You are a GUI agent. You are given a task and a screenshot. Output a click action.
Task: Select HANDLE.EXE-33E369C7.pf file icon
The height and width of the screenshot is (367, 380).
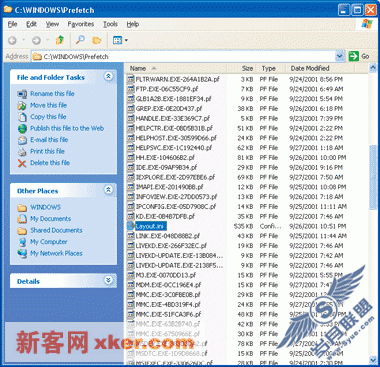(x=131, y=118)
